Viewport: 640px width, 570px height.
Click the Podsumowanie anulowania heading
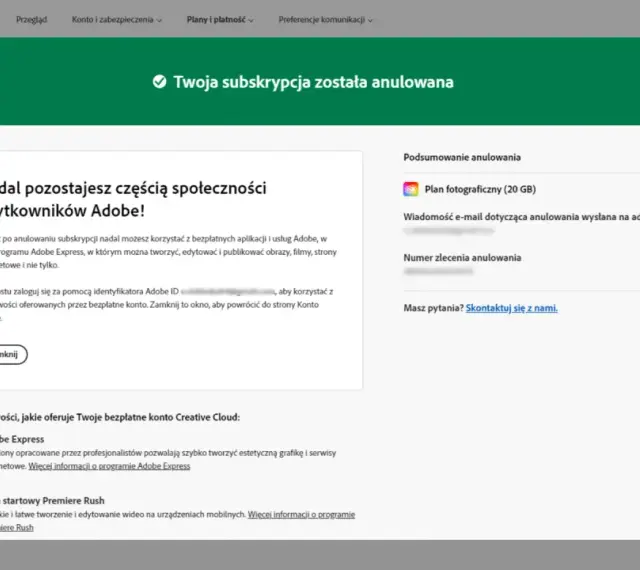pos(462,157)
